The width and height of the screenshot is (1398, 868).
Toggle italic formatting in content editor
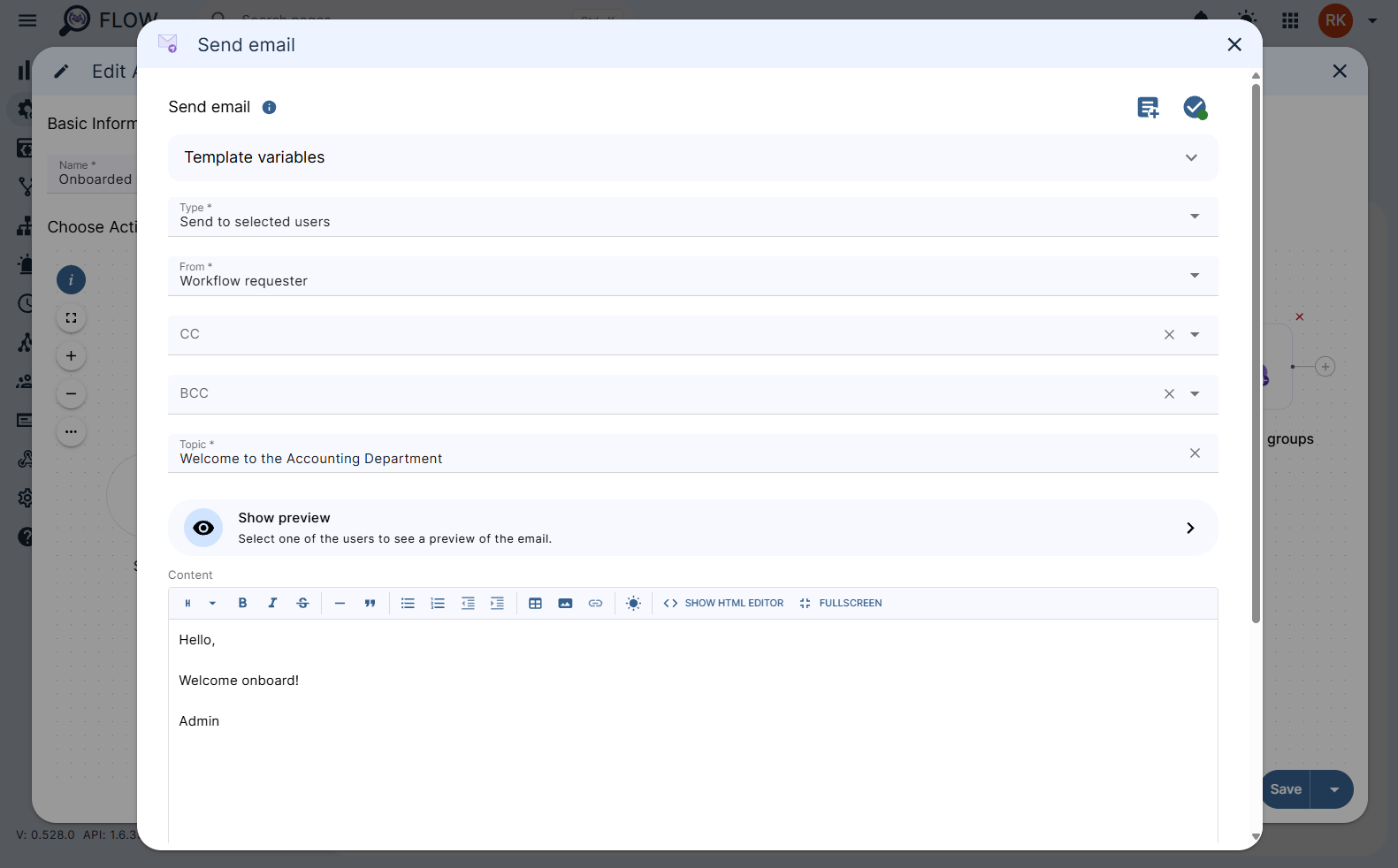coord(272,604)
